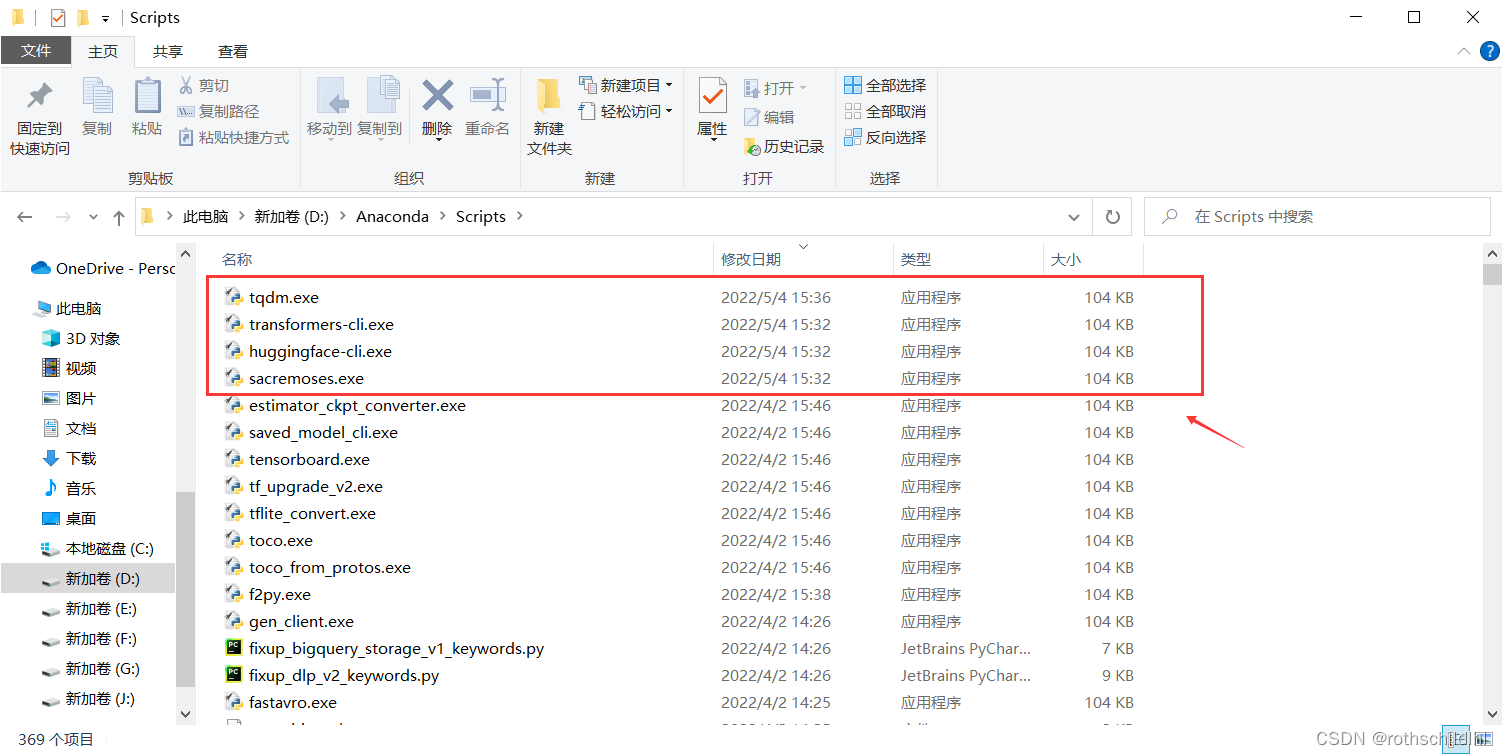
Task: Click the Up one level arrow
Action: click(x=119, y=217)
